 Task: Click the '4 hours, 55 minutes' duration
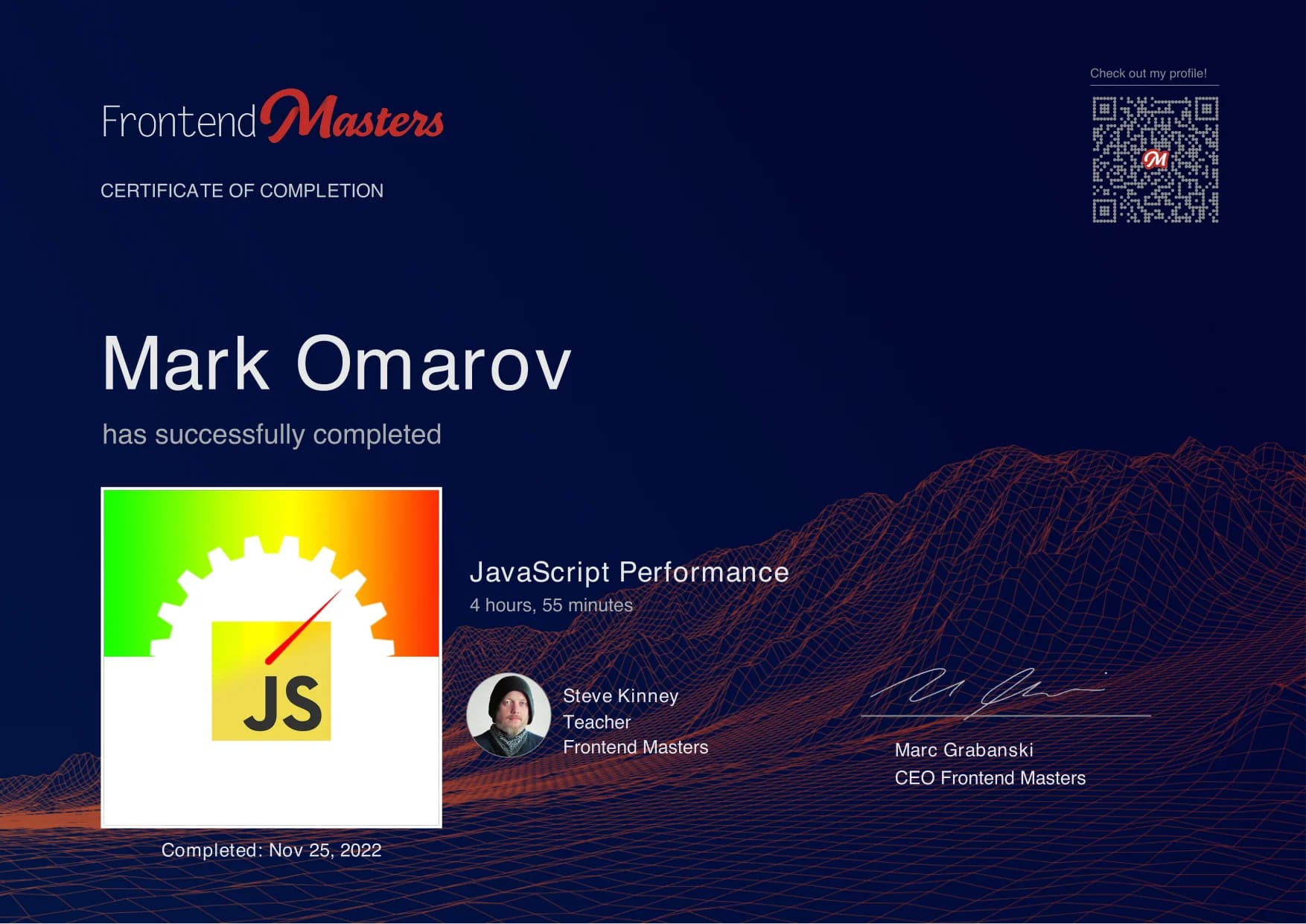coord(551,605)
